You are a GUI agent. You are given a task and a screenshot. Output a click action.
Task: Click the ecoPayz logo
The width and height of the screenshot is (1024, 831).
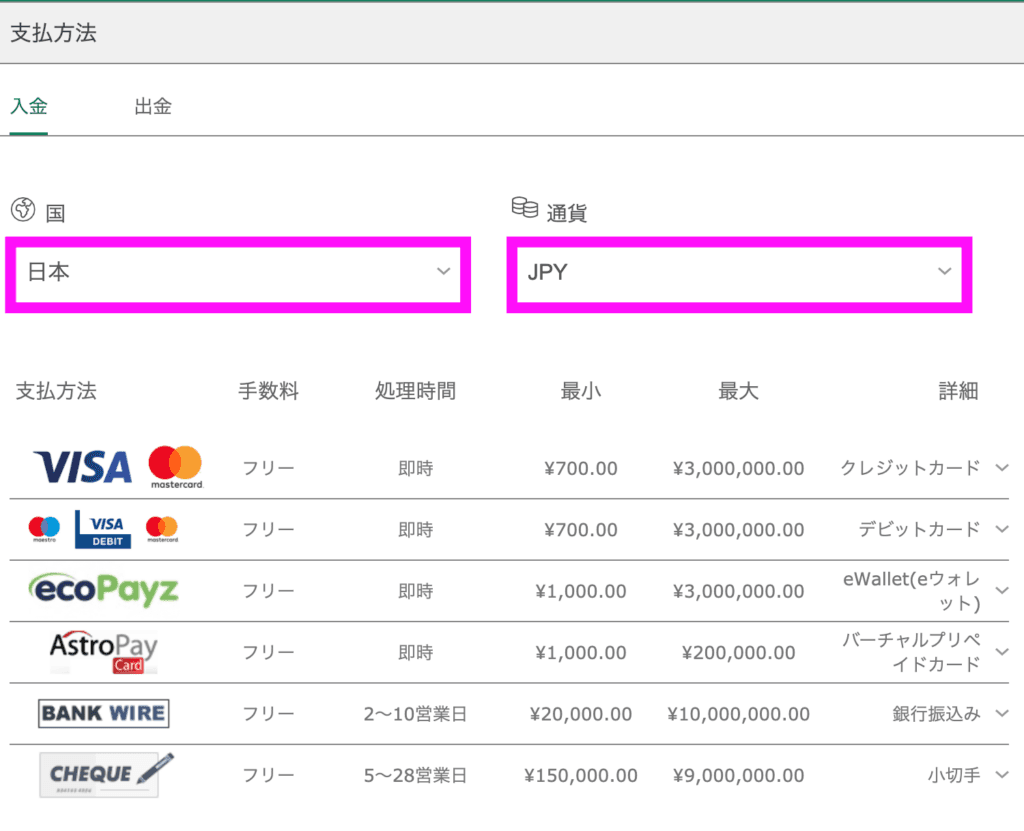(103, 590)
